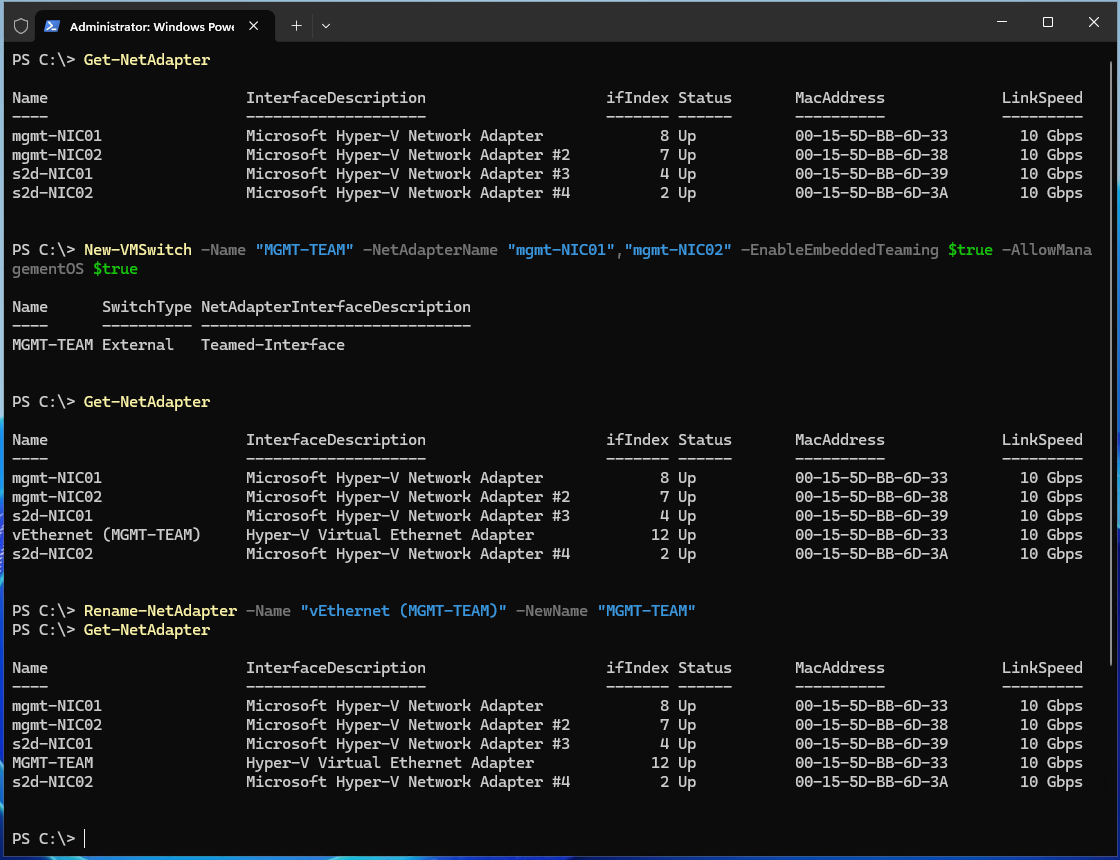Maximize the terminal window

click(x=1047, y=22)
